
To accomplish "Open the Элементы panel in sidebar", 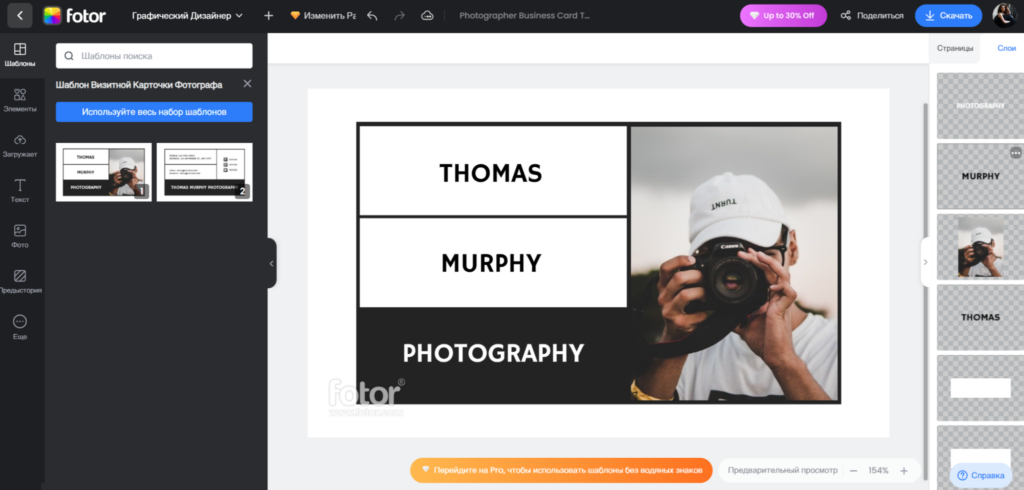I will click(20, 99).
